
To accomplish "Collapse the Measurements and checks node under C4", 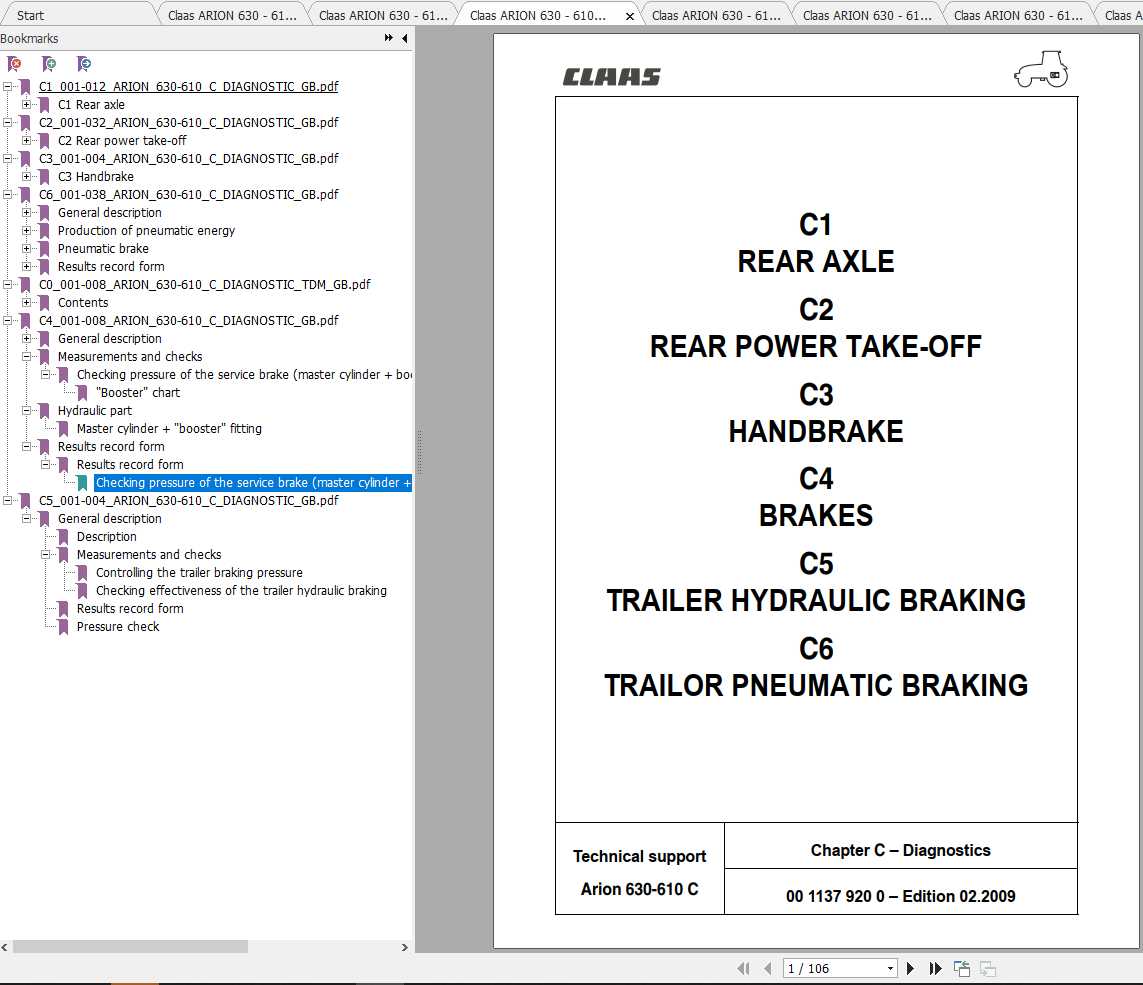I will coord(26,357).
